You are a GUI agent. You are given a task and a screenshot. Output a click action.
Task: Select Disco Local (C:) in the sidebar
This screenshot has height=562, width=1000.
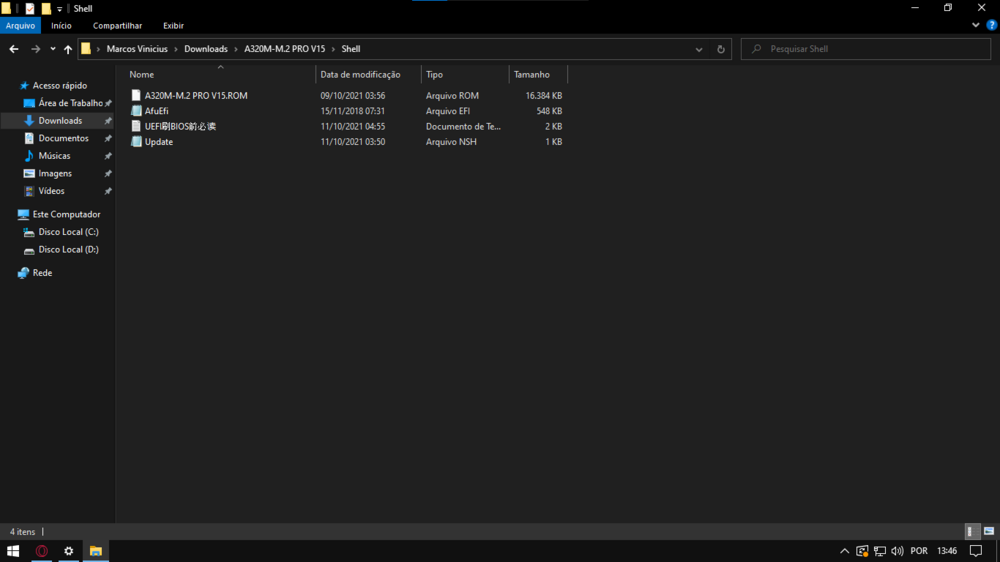pos(68,232)
